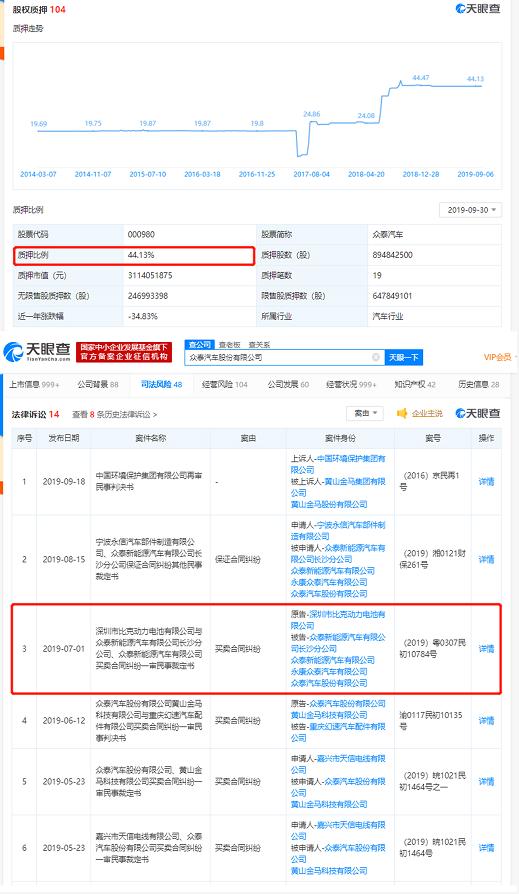
Task: Click the 44.47 chart data label
Action: (x=421, y=78)
